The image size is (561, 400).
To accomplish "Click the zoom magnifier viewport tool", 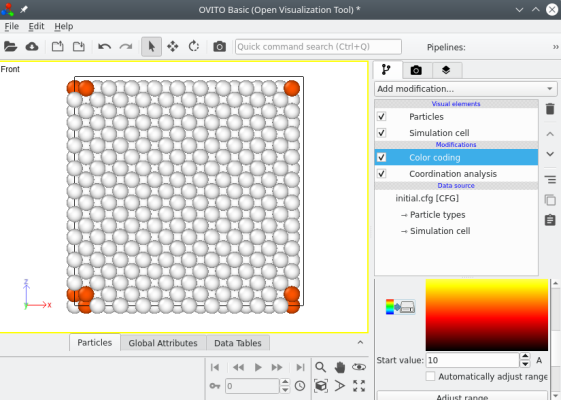I will tap(320, 367).
